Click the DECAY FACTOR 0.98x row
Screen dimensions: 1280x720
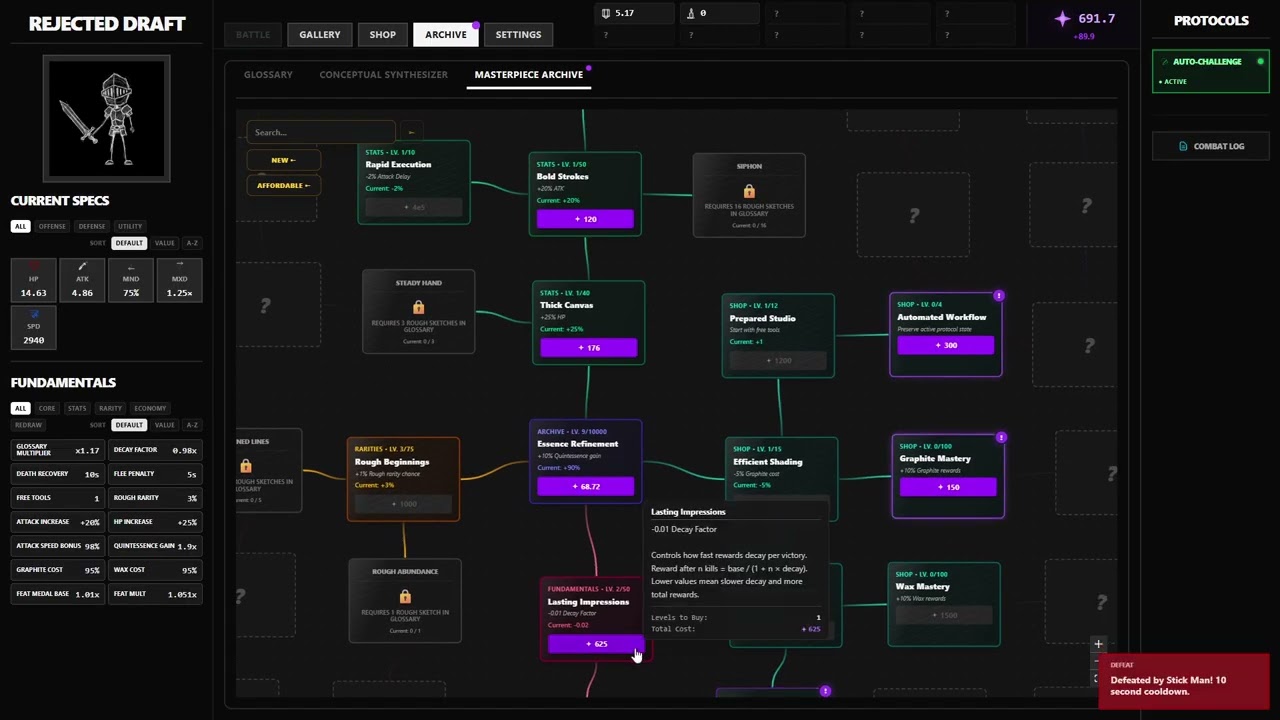(155, 450)
